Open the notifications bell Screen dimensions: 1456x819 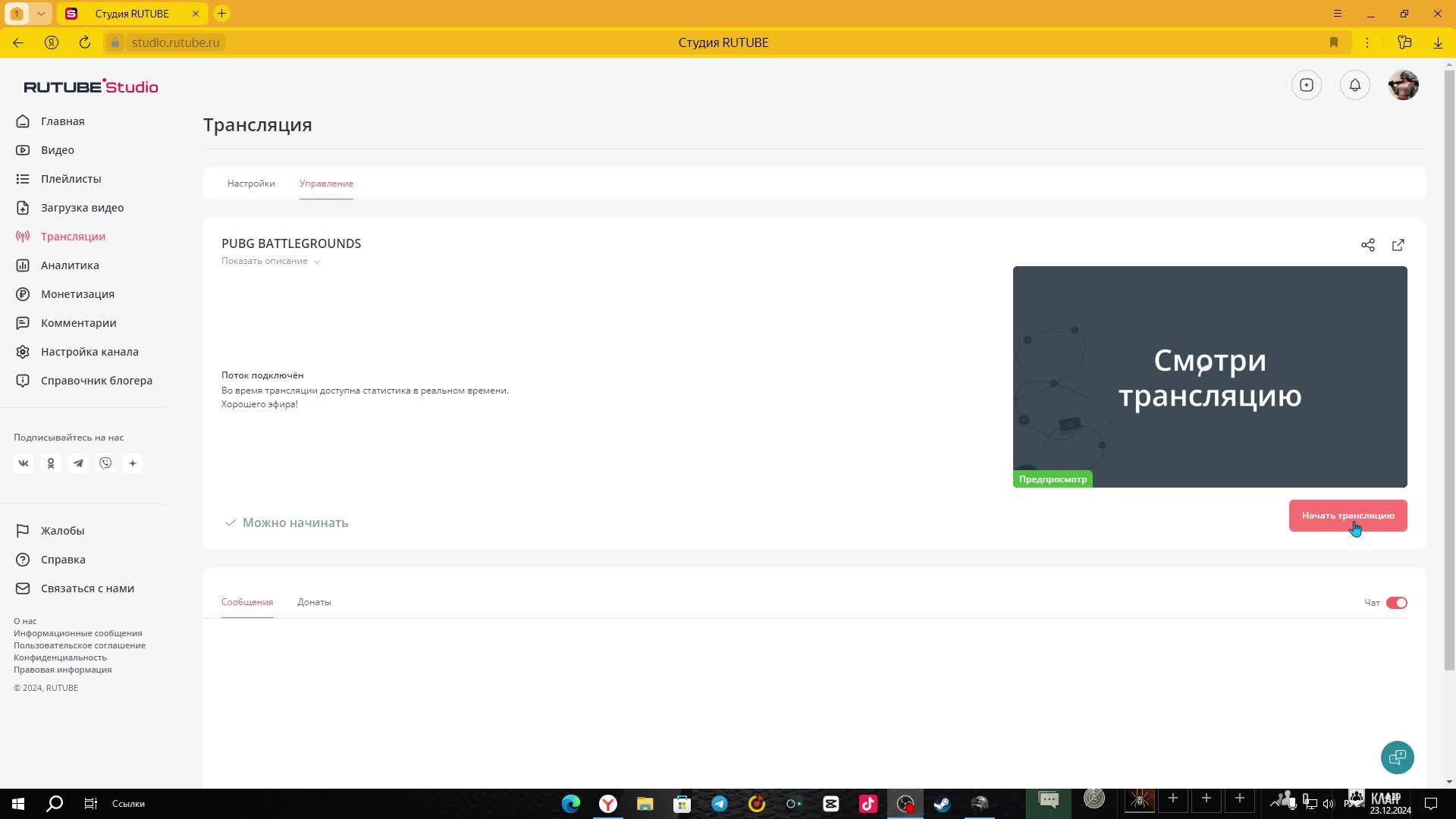(x=1354, y=85)
